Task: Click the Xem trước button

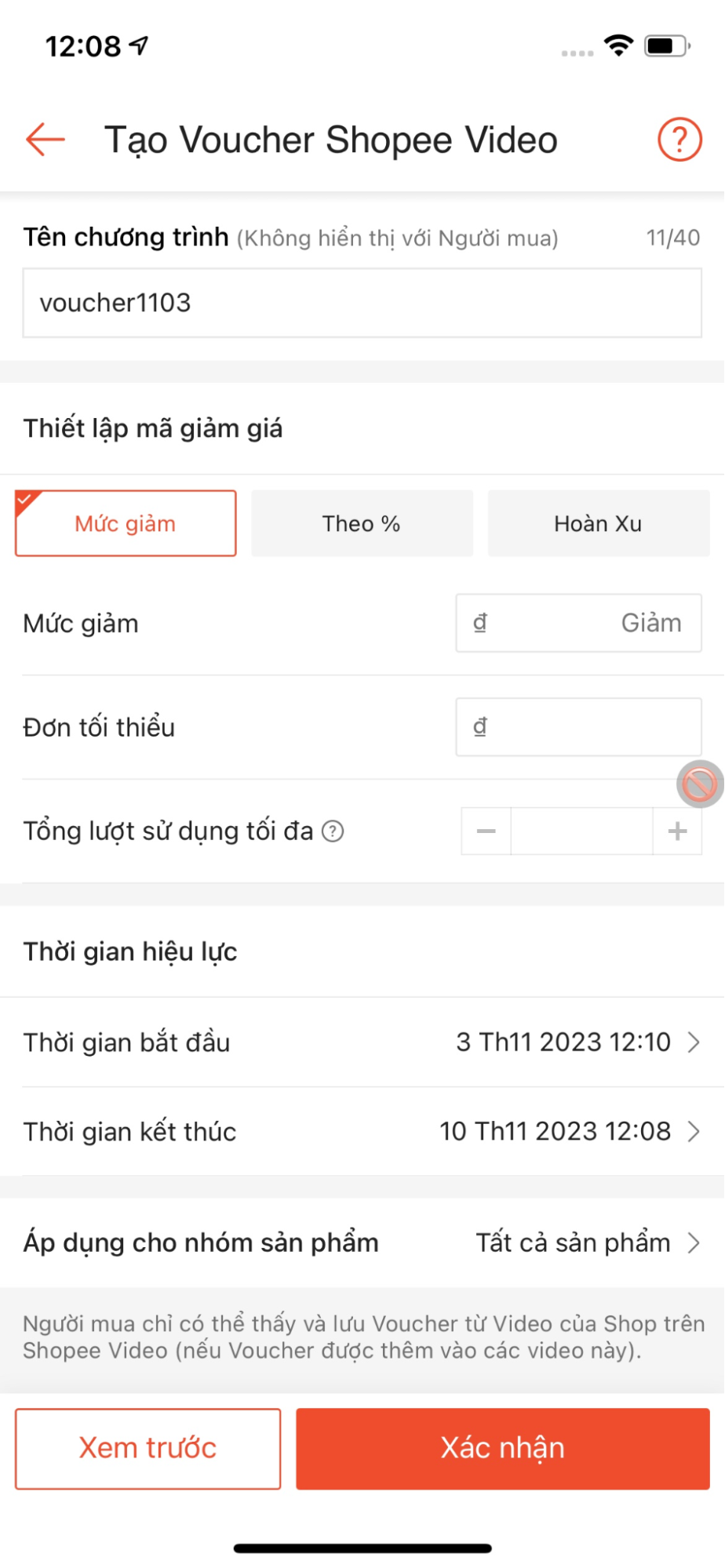Action: click(148, 1448)
